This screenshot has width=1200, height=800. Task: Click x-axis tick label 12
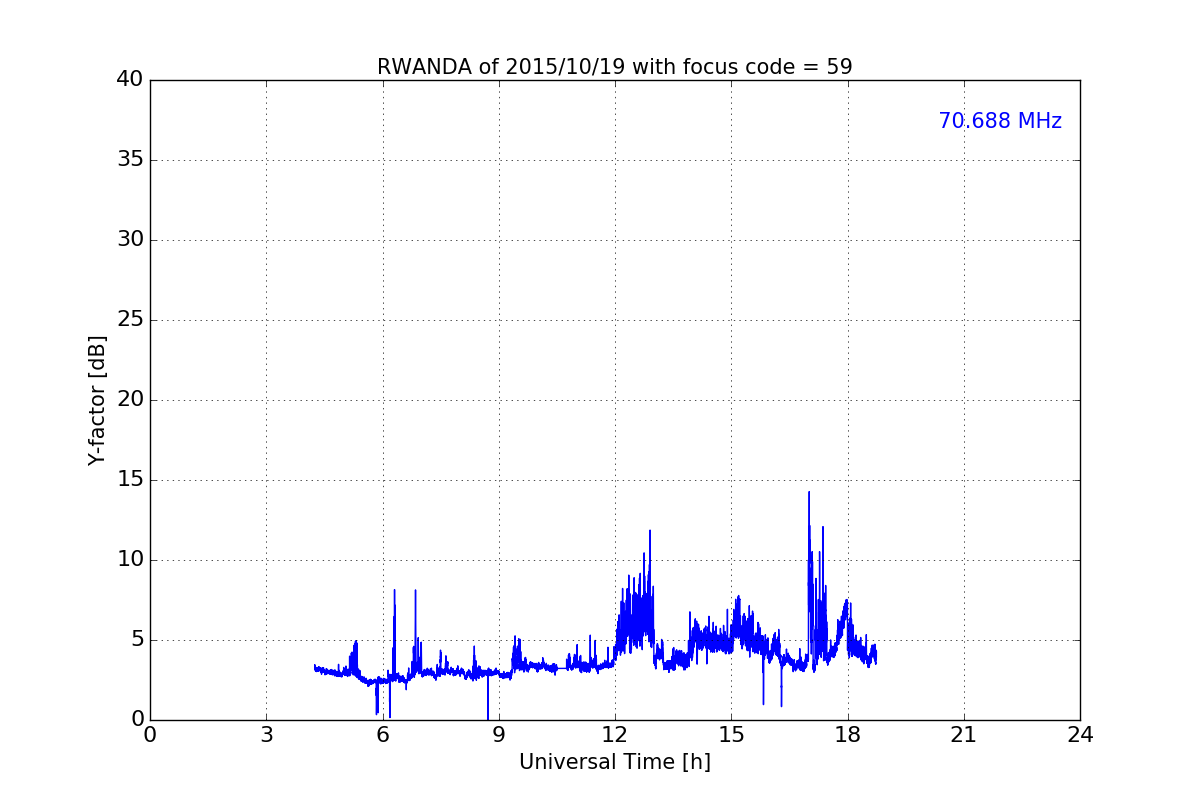[x=615, y=734]
